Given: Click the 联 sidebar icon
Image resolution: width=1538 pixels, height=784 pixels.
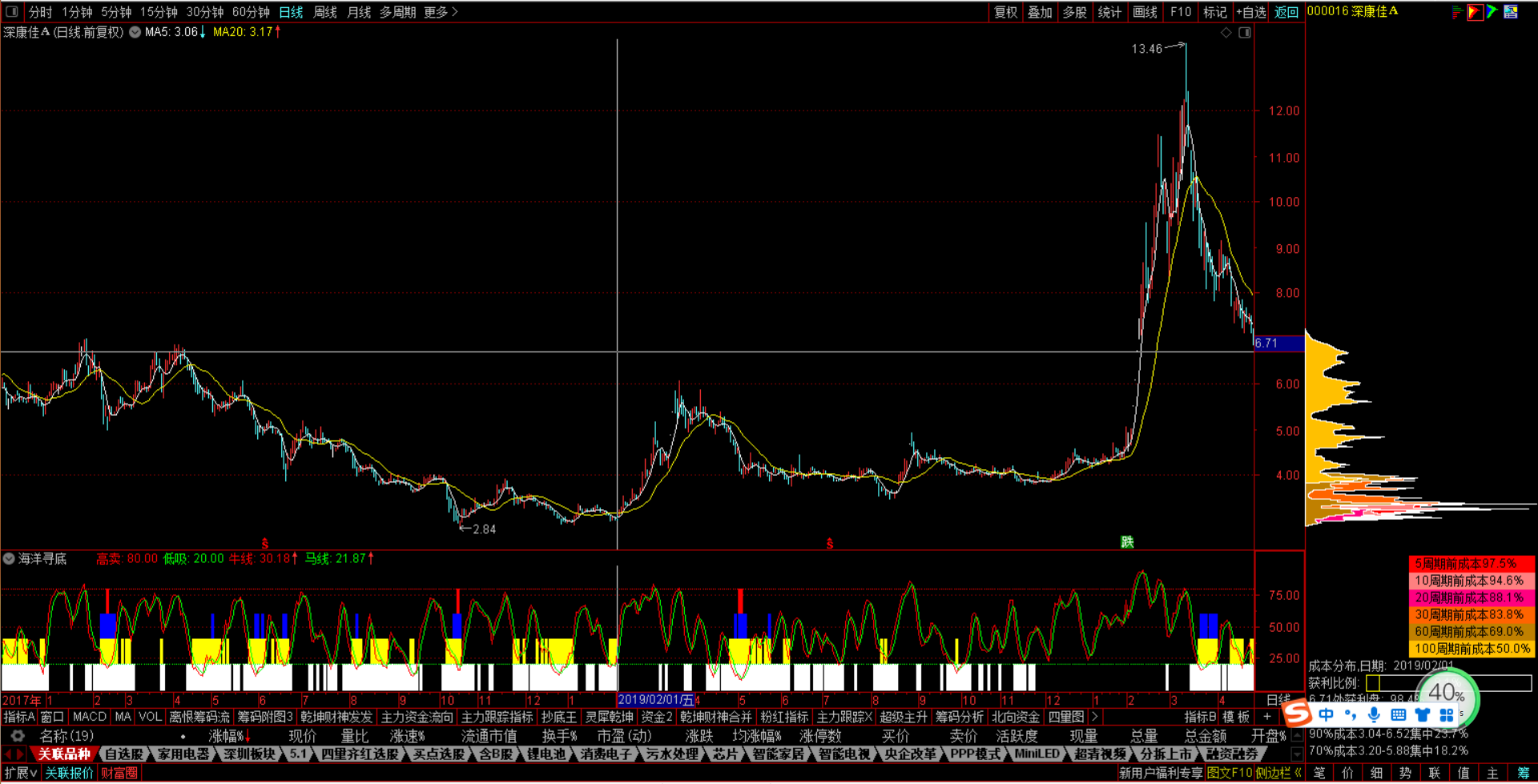Looking at the screenshot, I should [x=1434, y=773].
